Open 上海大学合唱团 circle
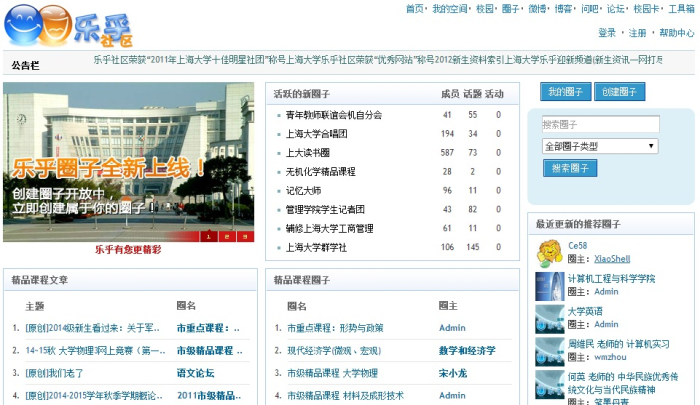The height and width of the screenshot is (405, 700). point(317,134)
